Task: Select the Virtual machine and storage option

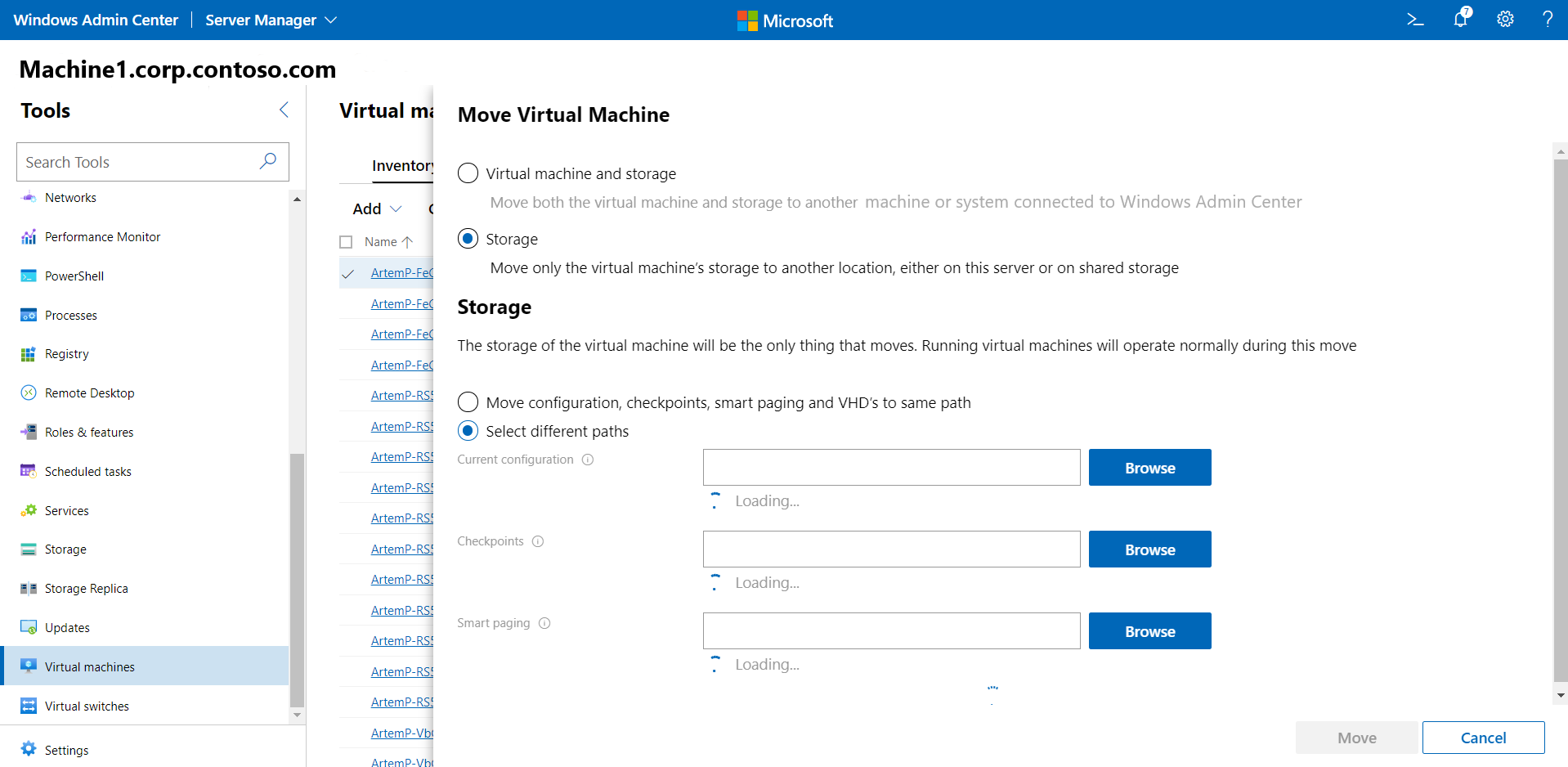Action: pos(468,173)
